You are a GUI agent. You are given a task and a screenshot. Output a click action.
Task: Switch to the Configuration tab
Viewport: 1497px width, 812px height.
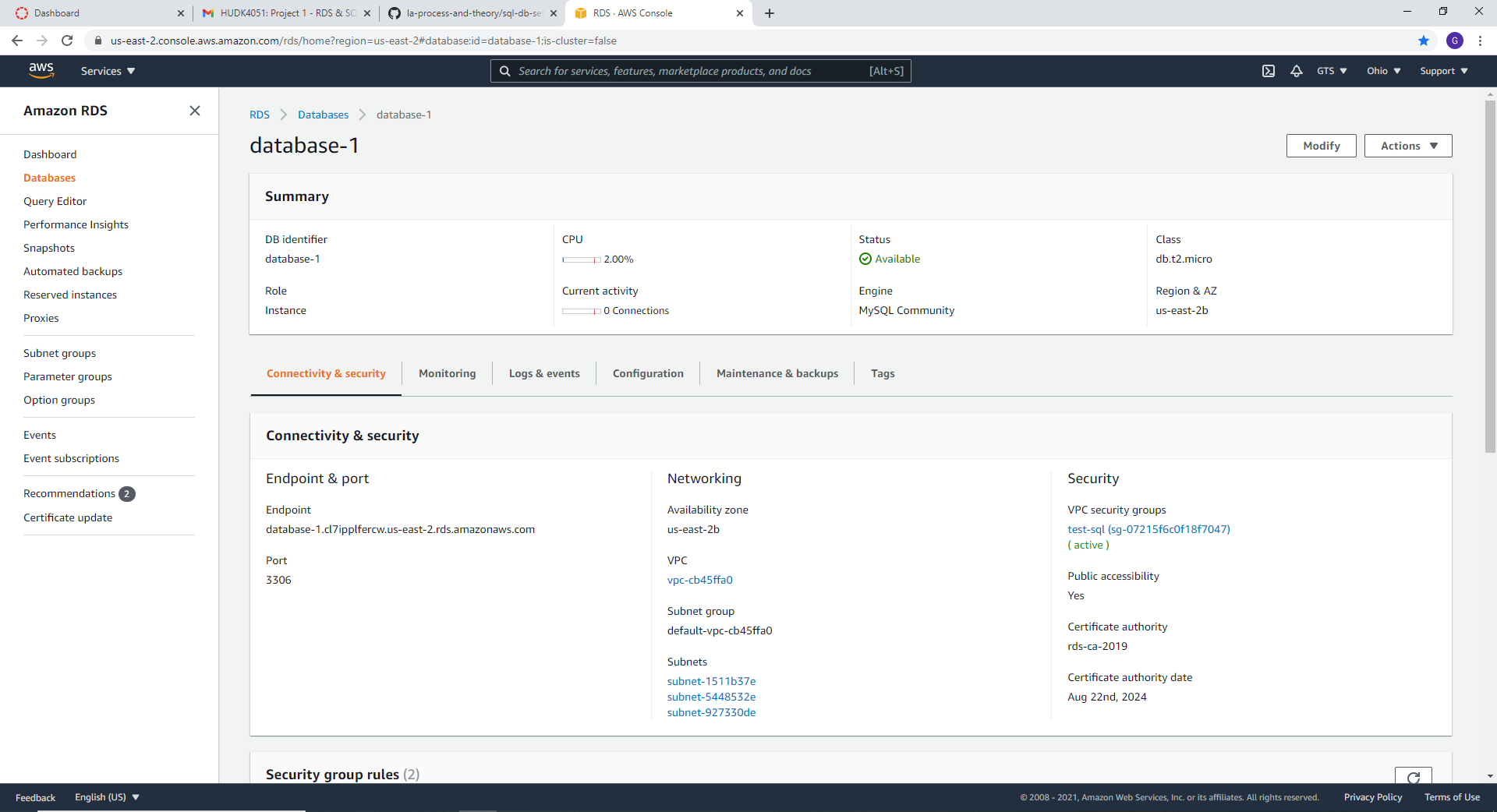[x=648, y=373]
